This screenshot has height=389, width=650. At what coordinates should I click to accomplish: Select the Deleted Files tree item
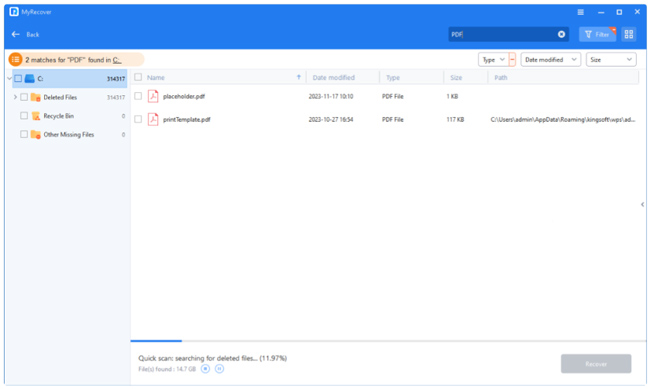[60, 97]
